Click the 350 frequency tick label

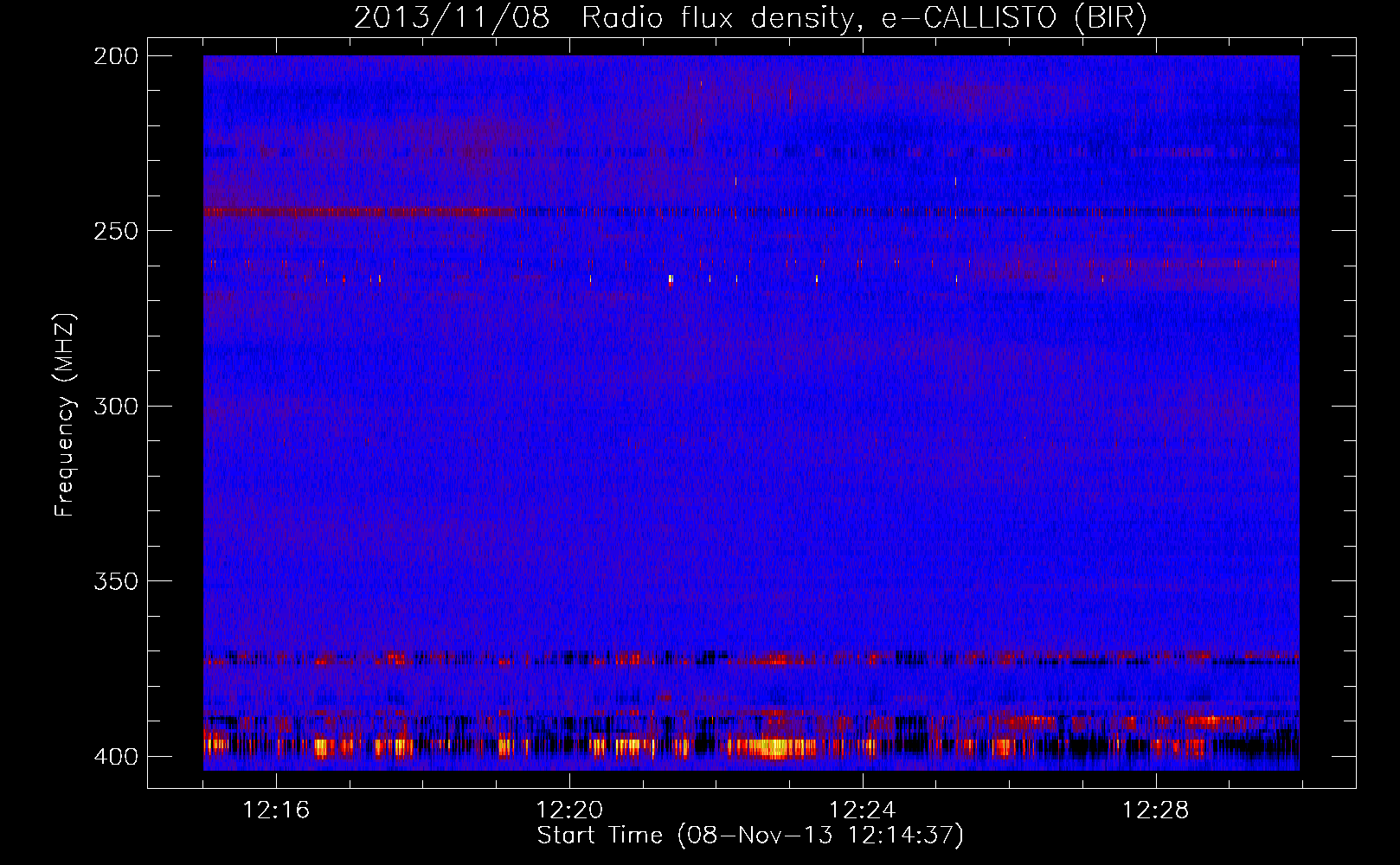116,581
